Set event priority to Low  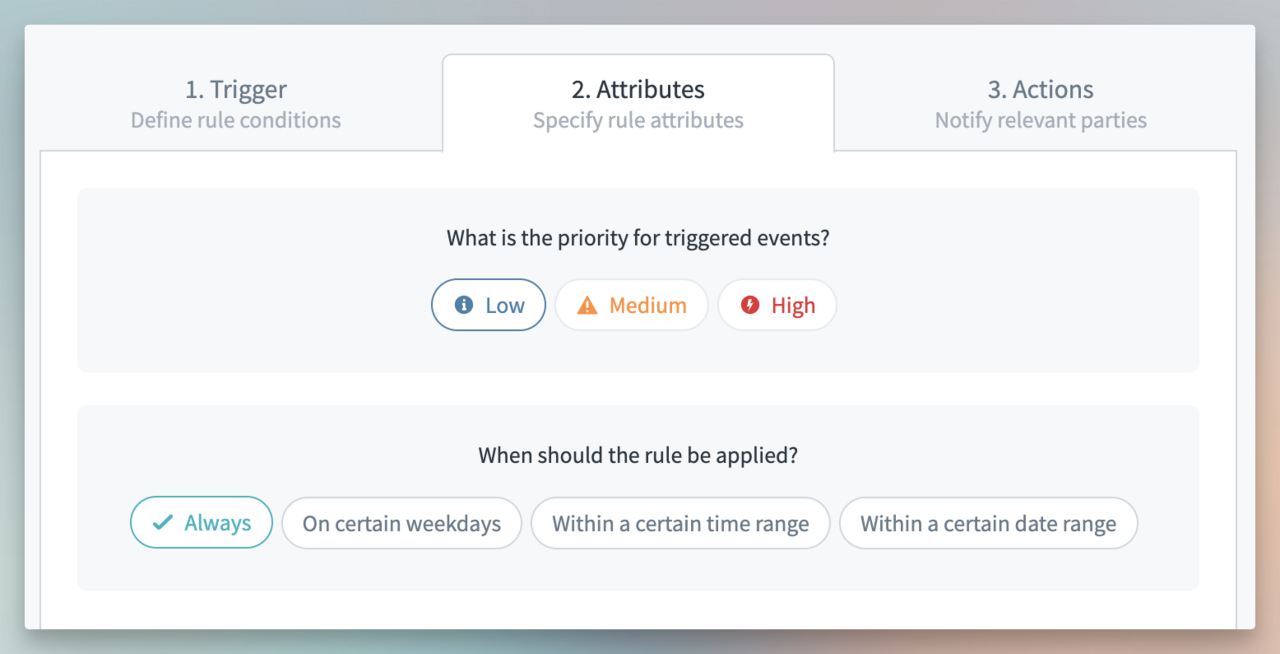489,305
